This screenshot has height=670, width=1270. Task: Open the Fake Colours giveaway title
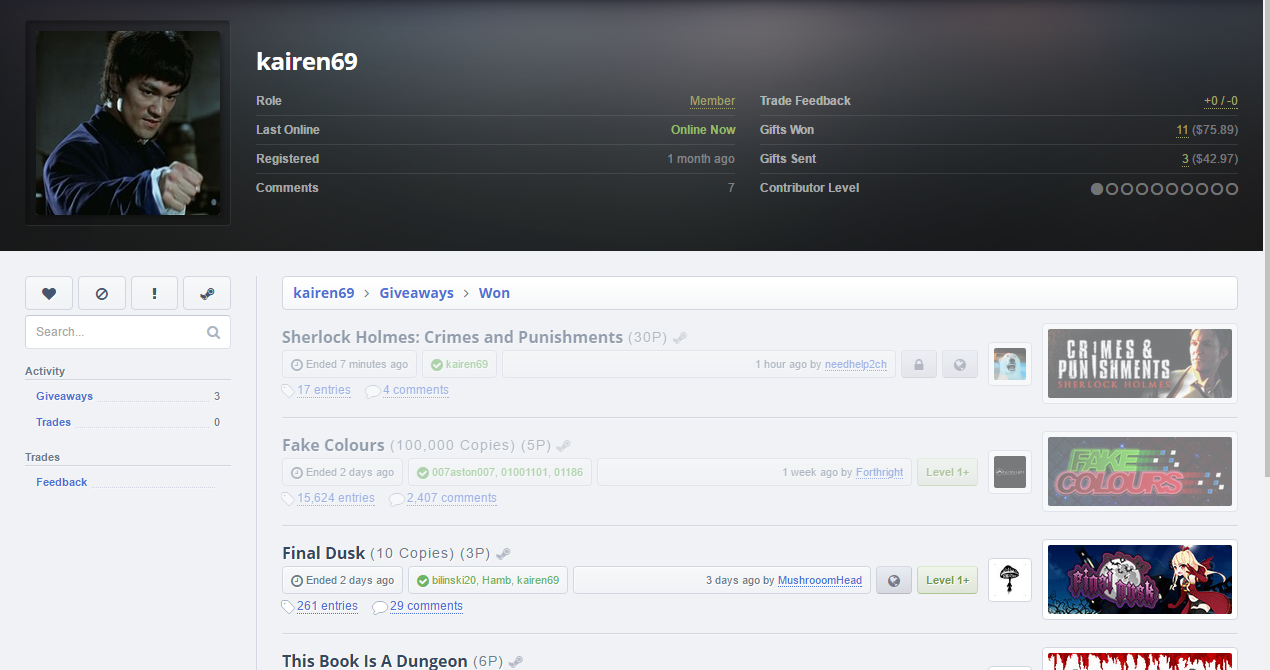(333, 445)
